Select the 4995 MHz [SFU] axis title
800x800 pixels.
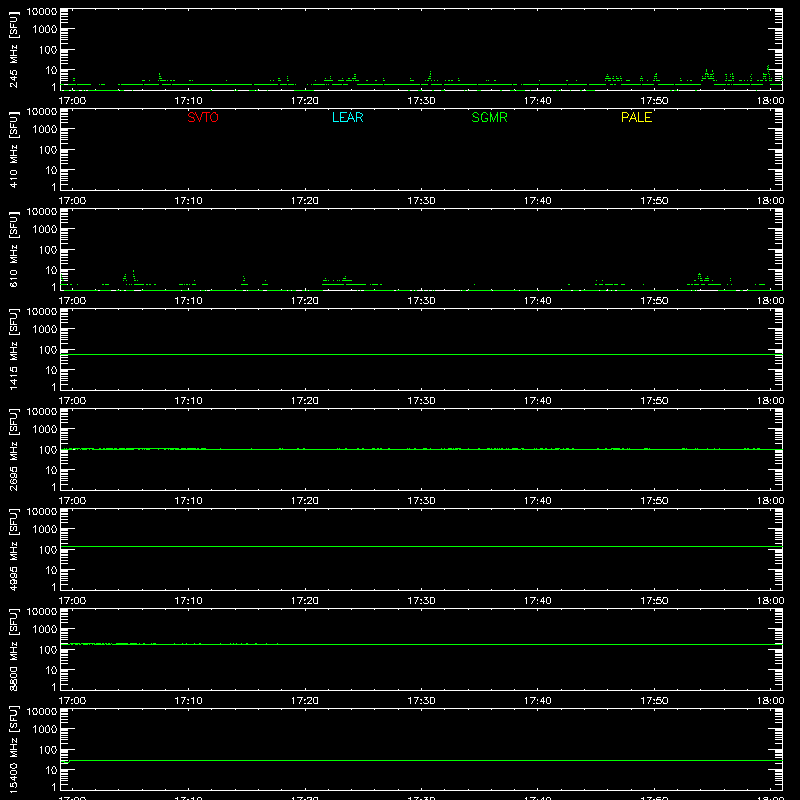click(x=13, y=549)
